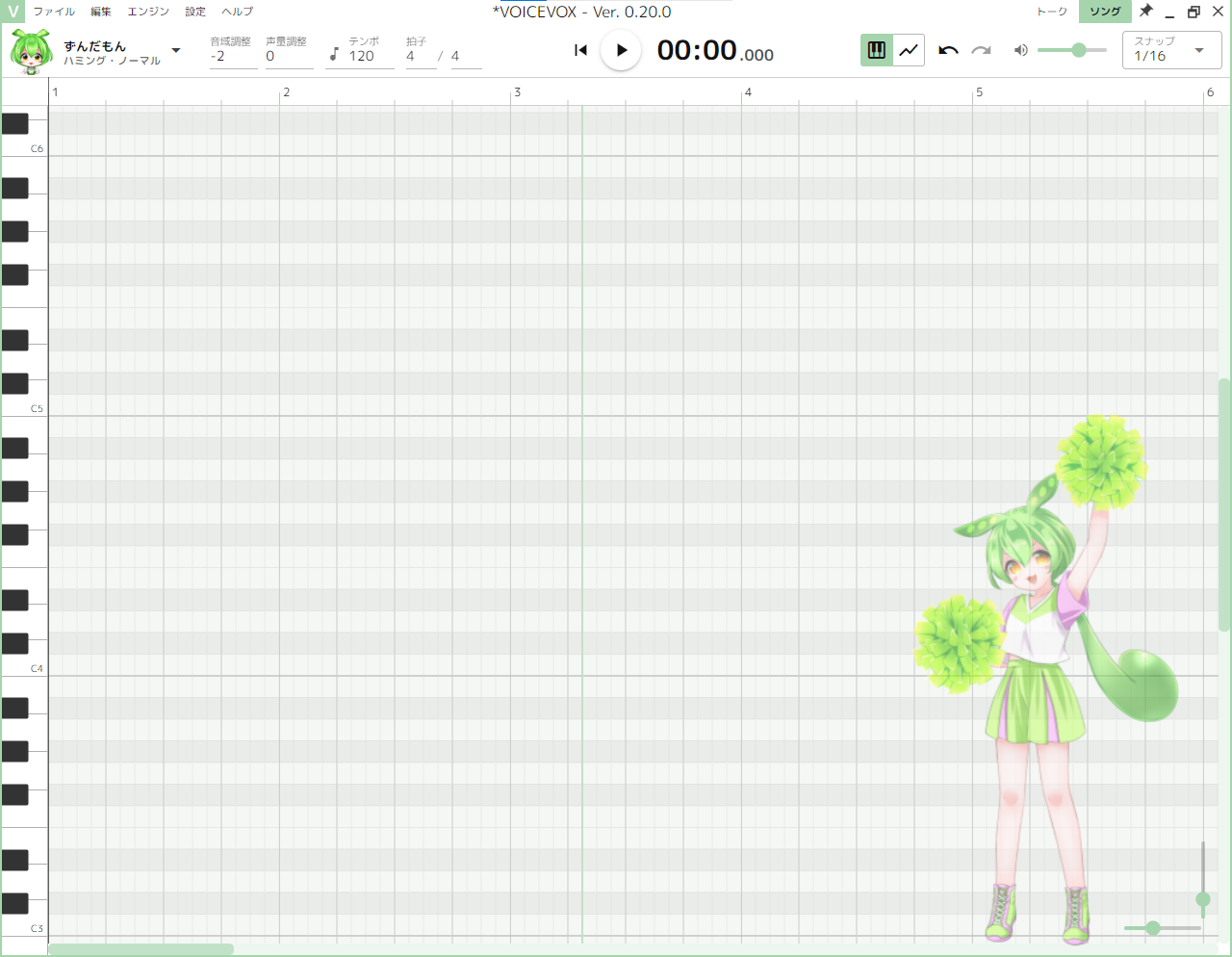Adjust the volume slider handle
This screenshot has height=957, width=1232.
pyautogui.click(x=1079, y=50)
